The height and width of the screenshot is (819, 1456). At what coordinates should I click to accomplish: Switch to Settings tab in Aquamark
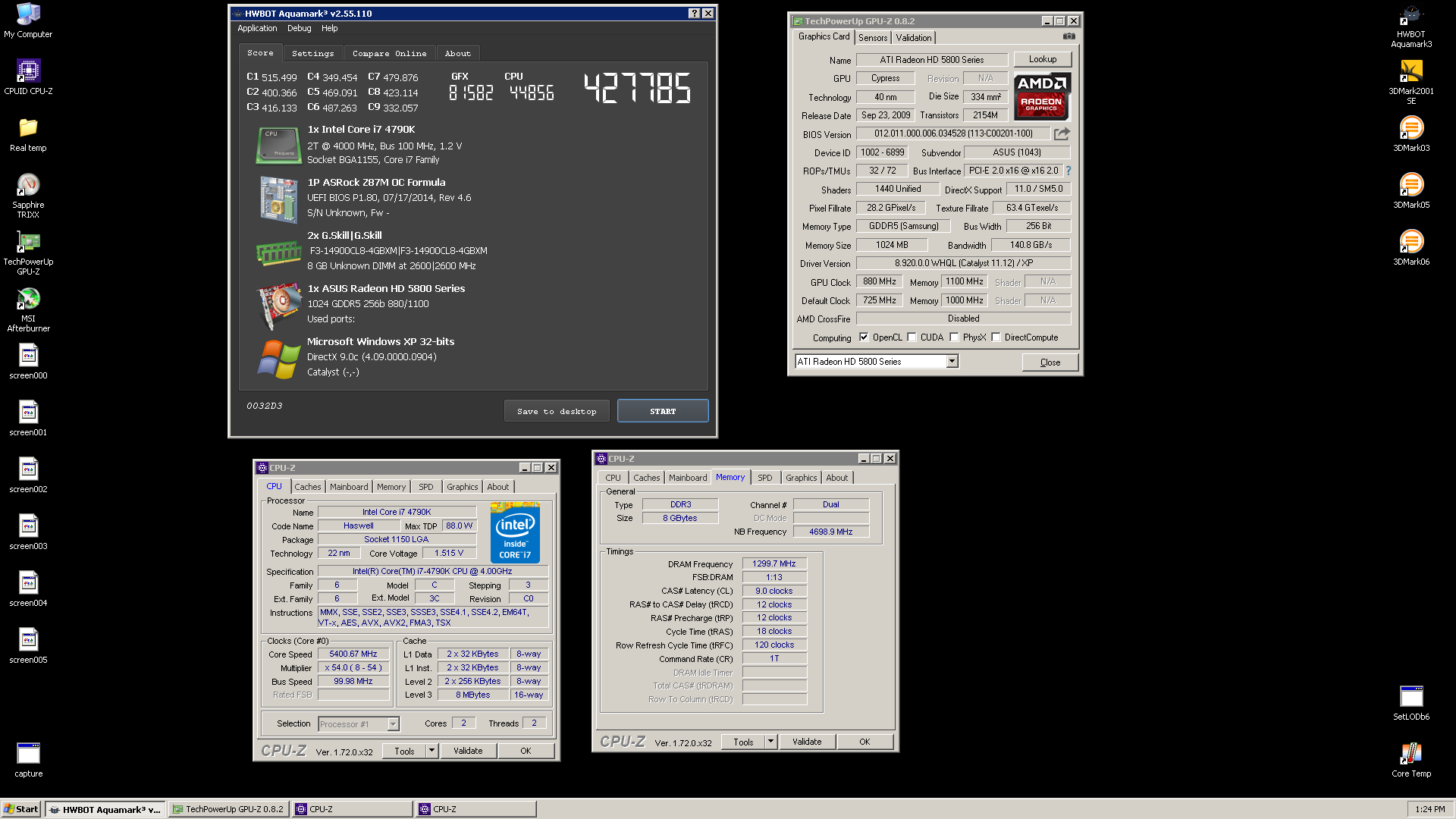click(x=312, y=54)
